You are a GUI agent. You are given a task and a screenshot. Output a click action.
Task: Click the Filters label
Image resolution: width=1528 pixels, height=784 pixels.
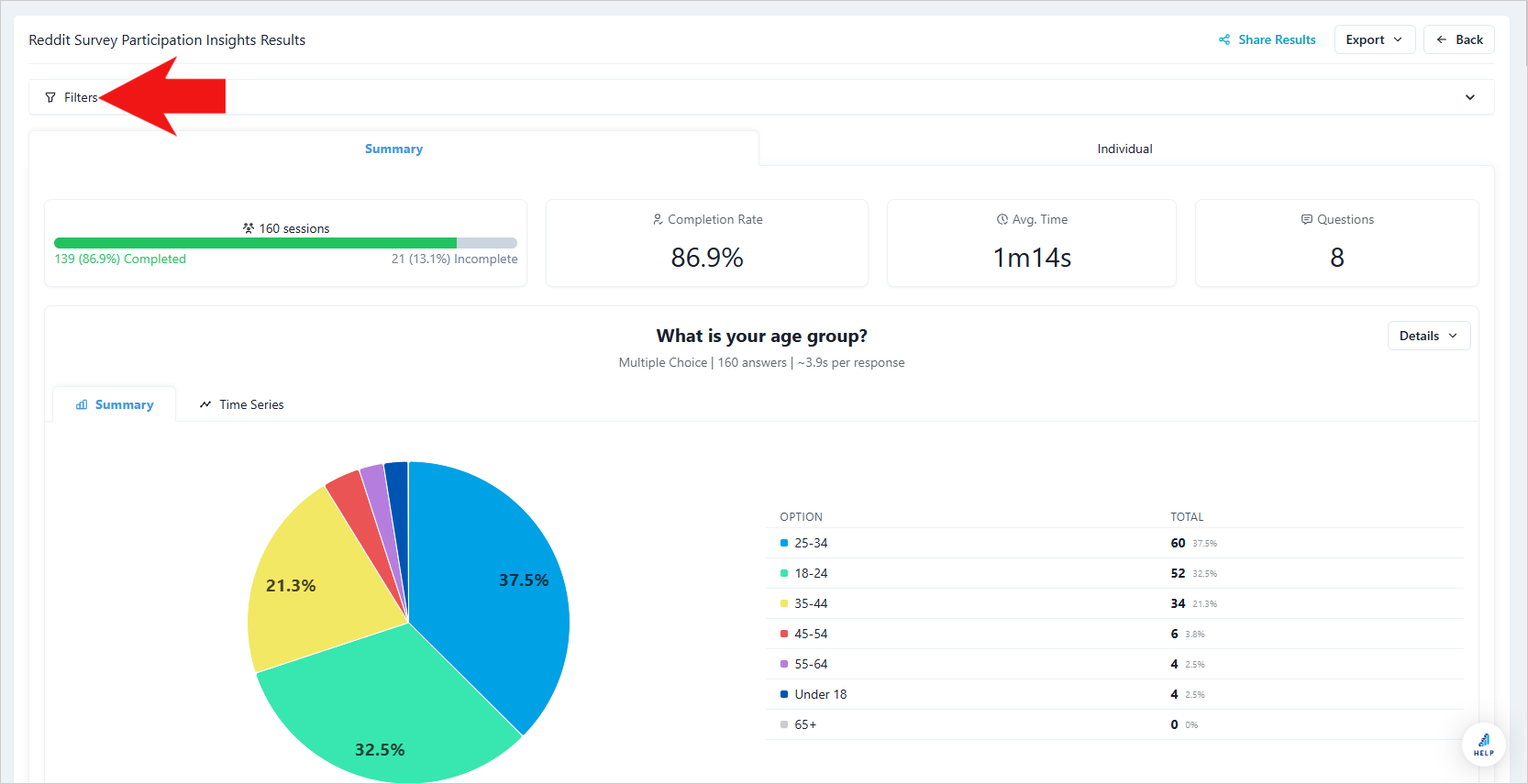[81, 97]
